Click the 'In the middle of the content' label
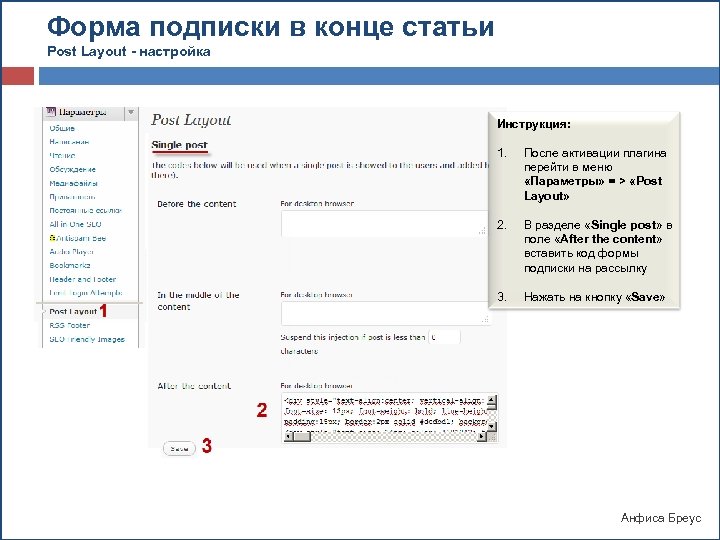The height and width of the screenshot is (540, 720). 198,301
